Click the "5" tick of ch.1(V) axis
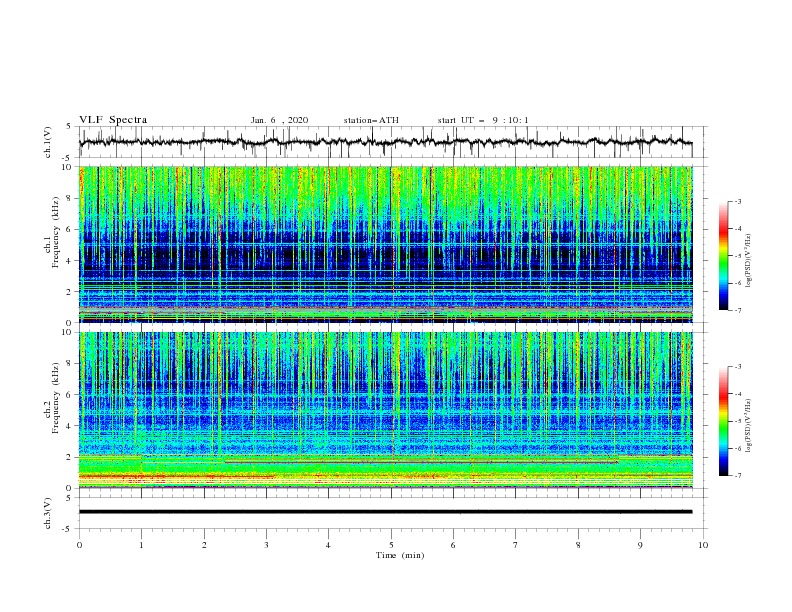Viewport: 792px width, 612px height. pyautogui.click(x=70, y=127)
